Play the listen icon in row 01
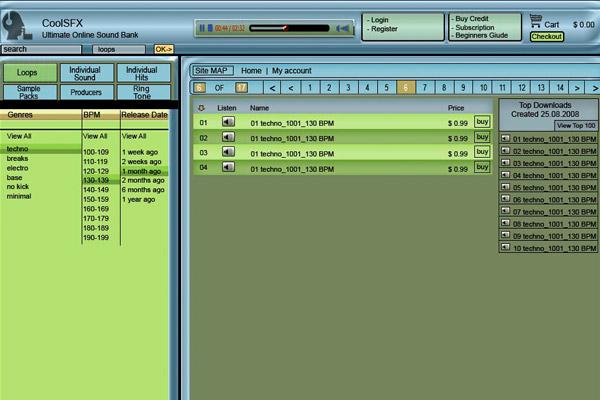This screenshot has height=400, width=600. [x=228, y=122]
